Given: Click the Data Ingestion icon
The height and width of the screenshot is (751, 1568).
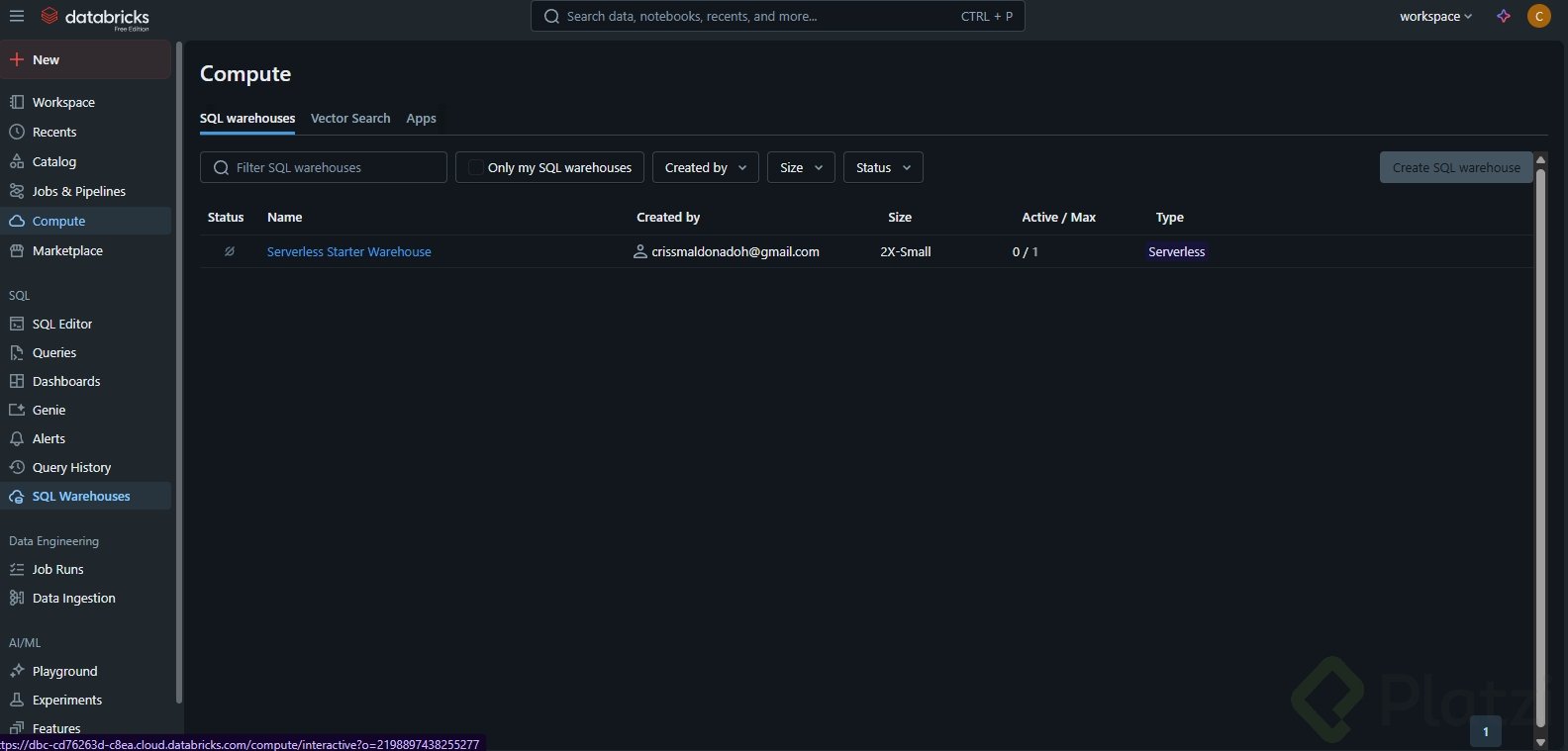Looking at the screenshot, I should click(17, 599).
